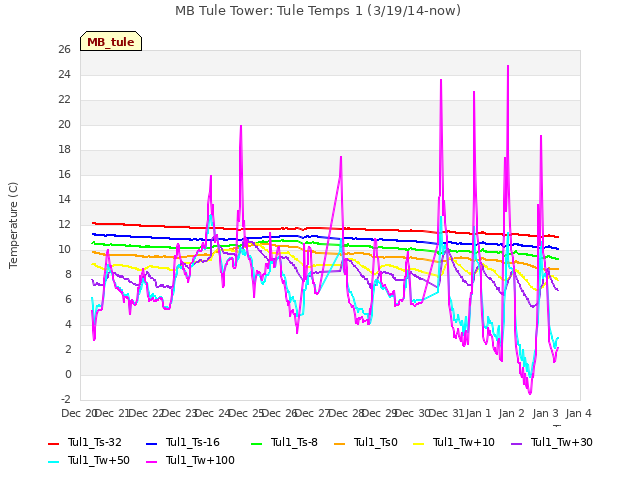
Task: Click the y-axis value -2
Action: (x=66, y=399)
